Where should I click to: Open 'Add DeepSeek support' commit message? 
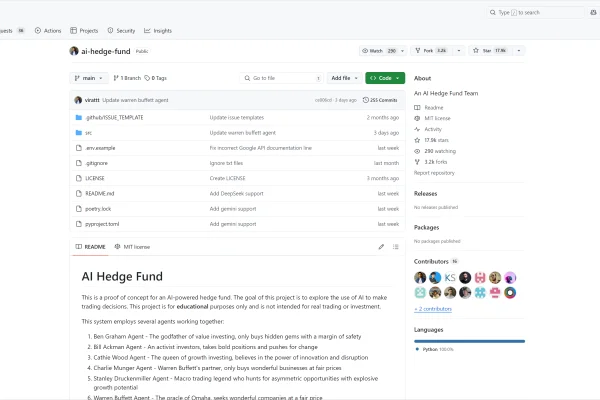coord(236,194)
